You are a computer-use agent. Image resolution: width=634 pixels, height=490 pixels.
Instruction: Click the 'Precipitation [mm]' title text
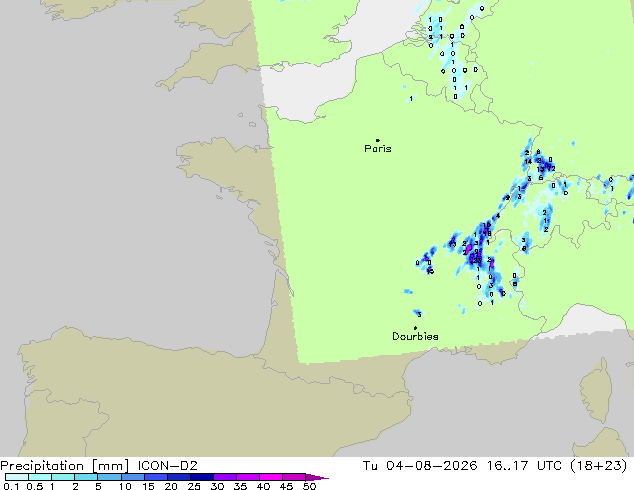coord(65,466)
